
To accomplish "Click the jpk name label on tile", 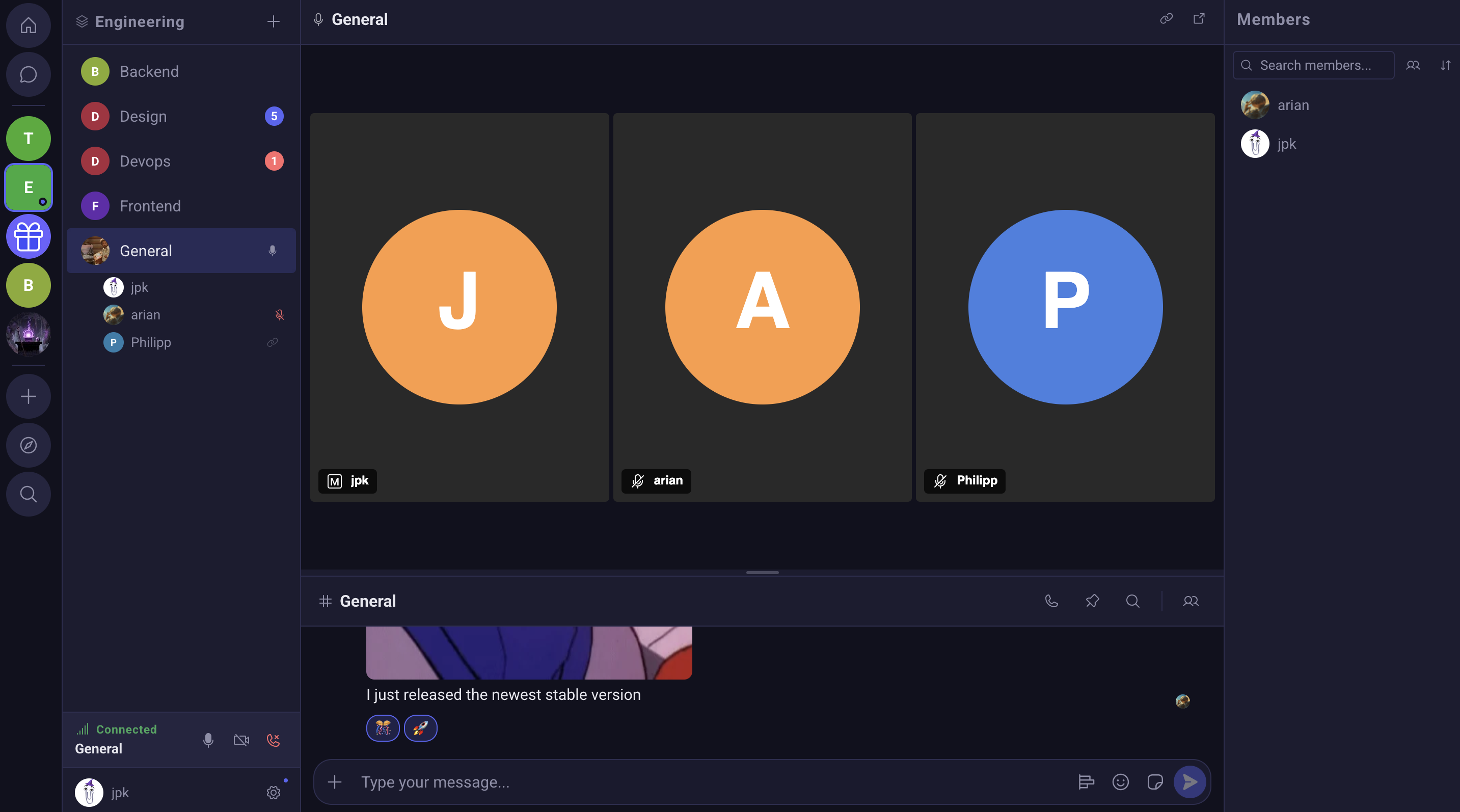I will coord(347,481).
